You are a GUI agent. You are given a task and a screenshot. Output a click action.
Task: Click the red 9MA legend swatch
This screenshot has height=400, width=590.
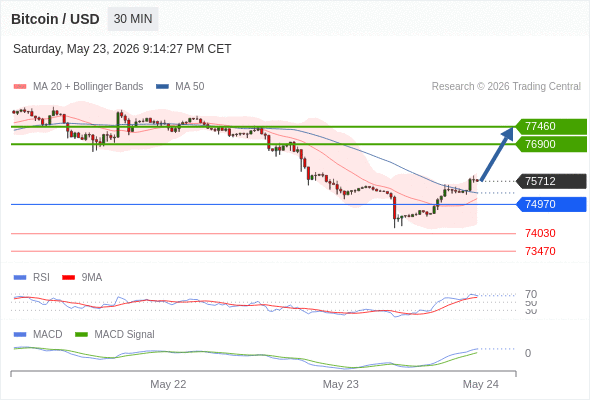point(68,278)
